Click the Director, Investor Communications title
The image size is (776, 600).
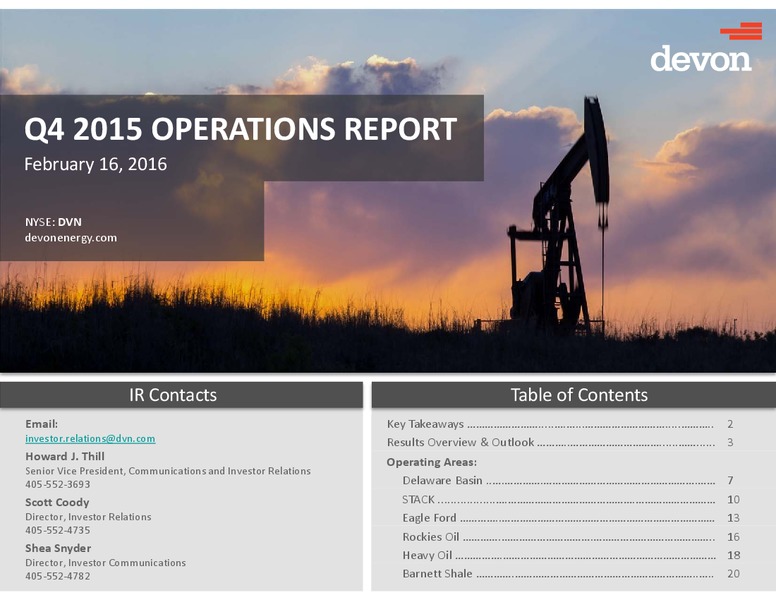click(105, 563)
